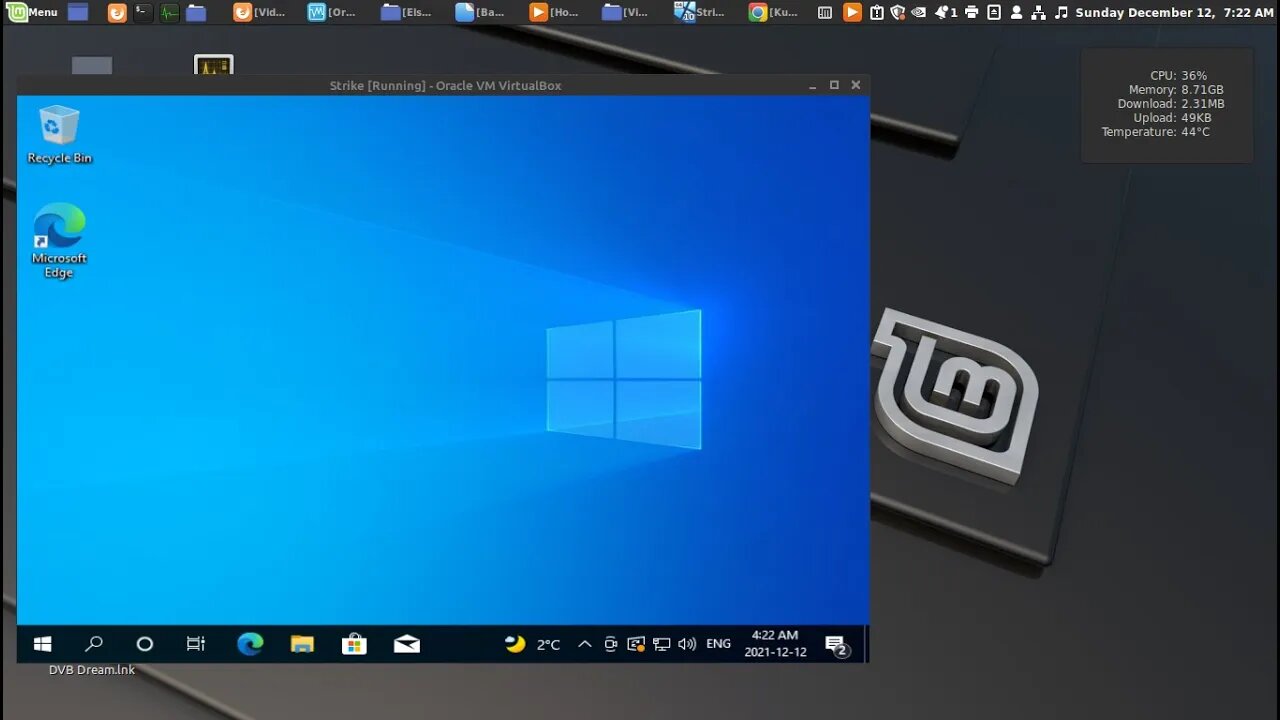Screen dimensions: 1280x720
Task: Open the file manager panel launcher
Action: point(196,13)
